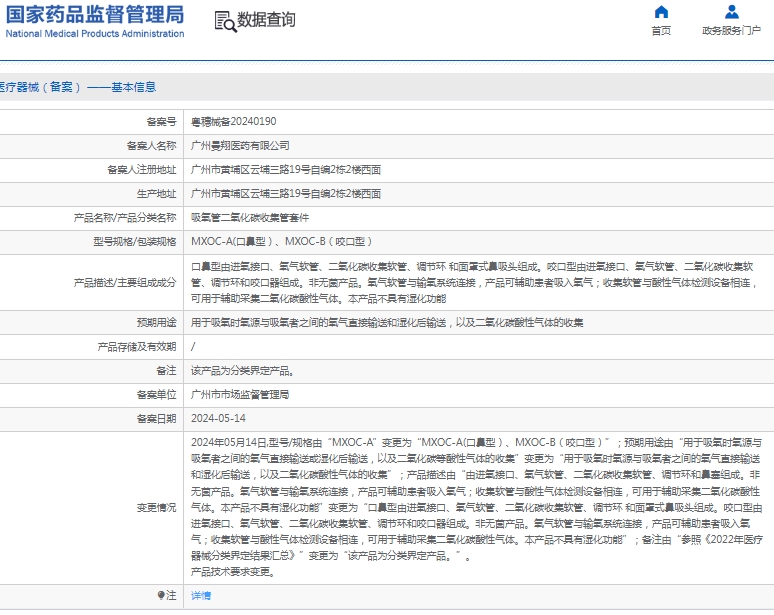774x615 pixels.
Task: Select product name 吸氧管二氧化碳收集管套件
Action: point(250,218)
